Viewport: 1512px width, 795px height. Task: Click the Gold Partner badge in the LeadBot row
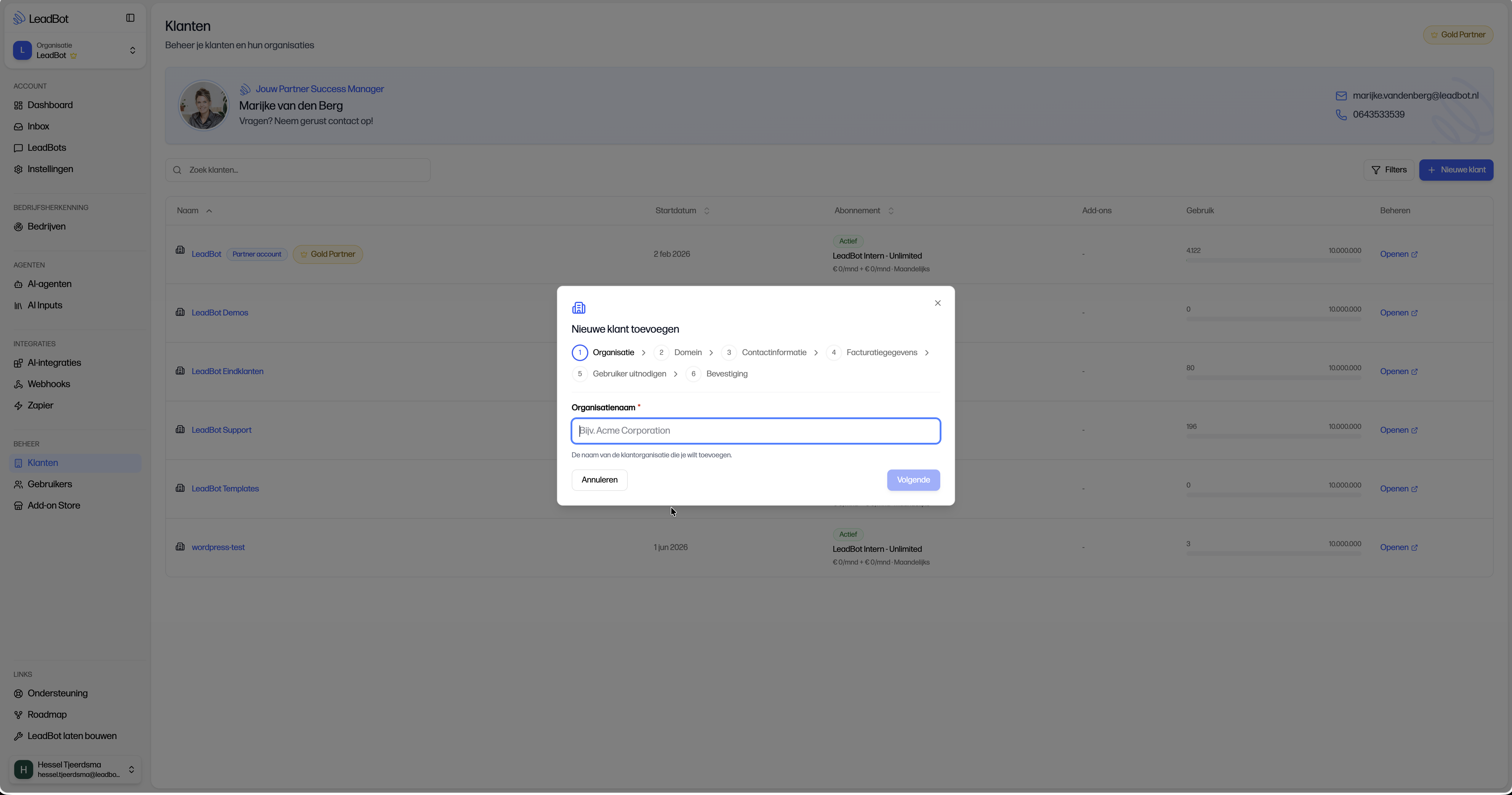click(328, 255)
